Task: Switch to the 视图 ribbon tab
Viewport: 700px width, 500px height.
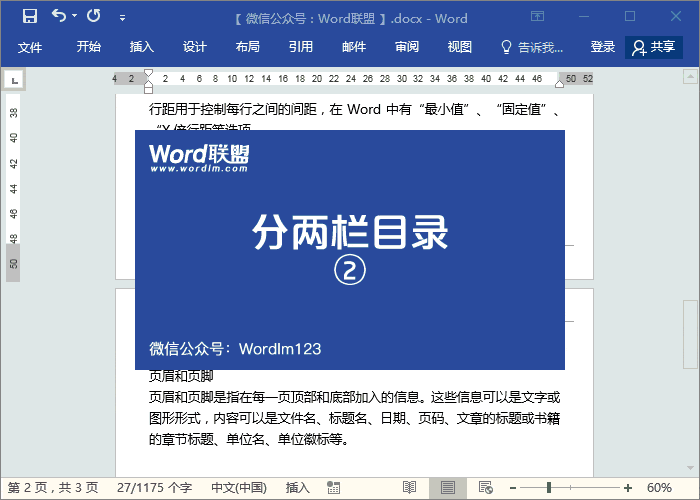Action: pos(460,47)
